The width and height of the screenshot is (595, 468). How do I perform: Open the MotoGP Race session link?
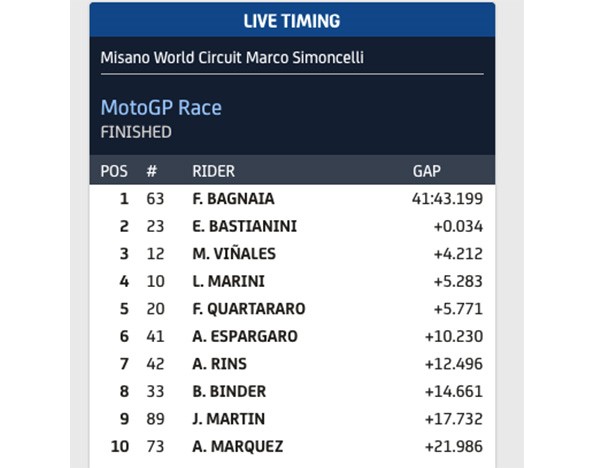(x=161, y=108)
